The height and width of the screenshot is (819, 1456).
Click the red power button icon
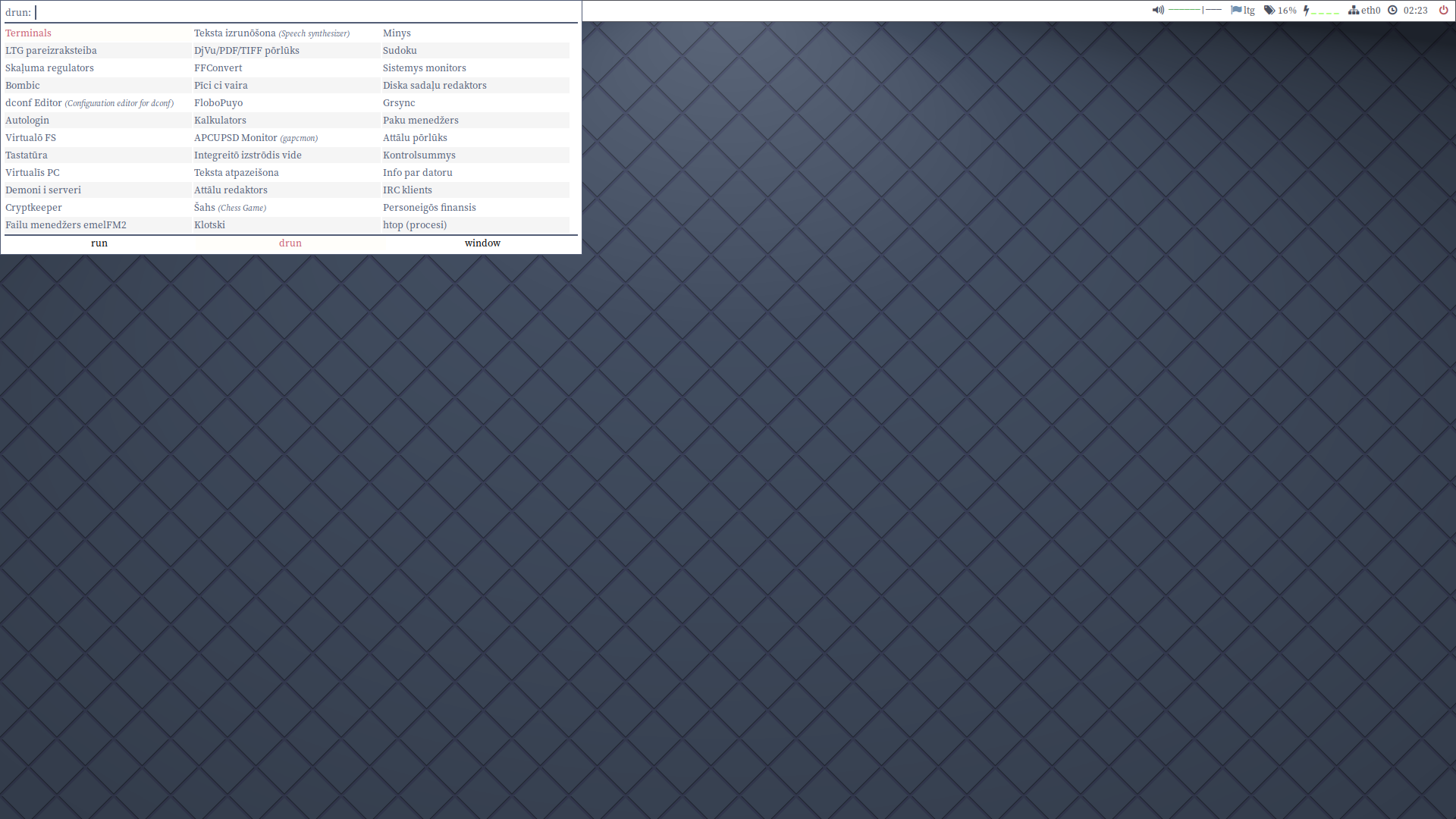coord(1444,11)
